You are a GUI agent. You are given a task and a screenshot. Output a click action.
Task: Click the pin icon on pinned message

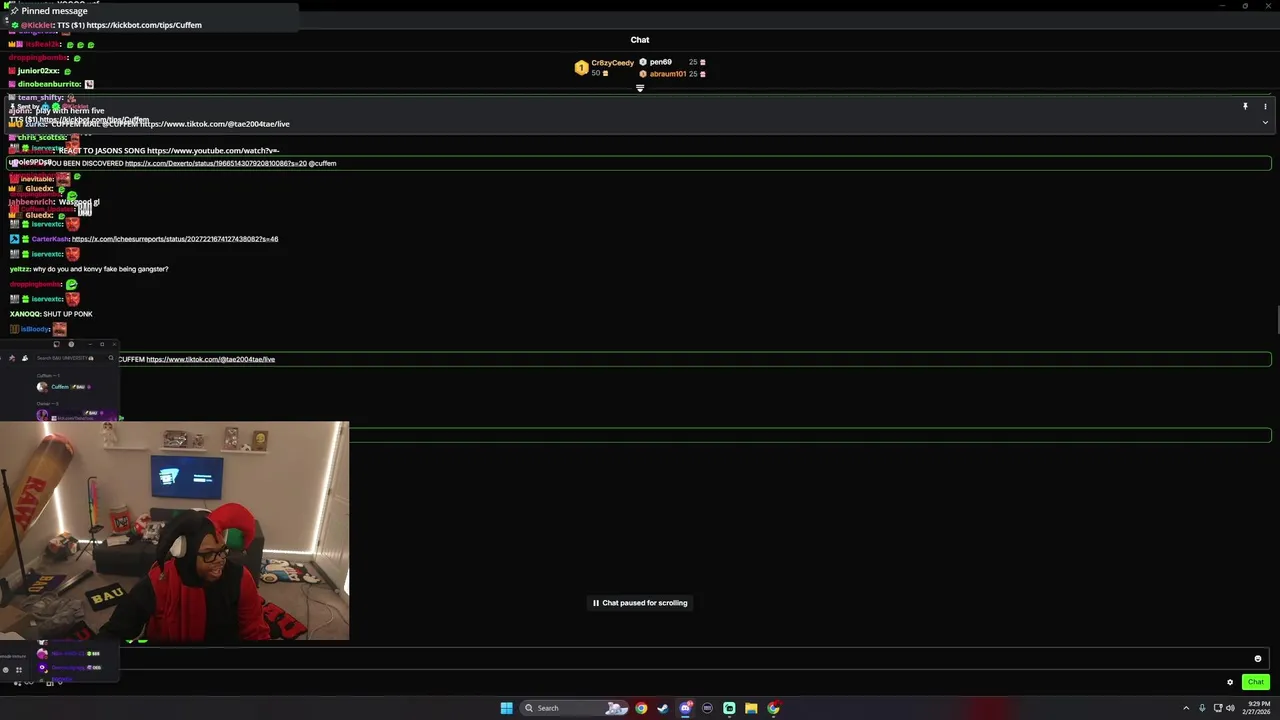click(1245, 106)
